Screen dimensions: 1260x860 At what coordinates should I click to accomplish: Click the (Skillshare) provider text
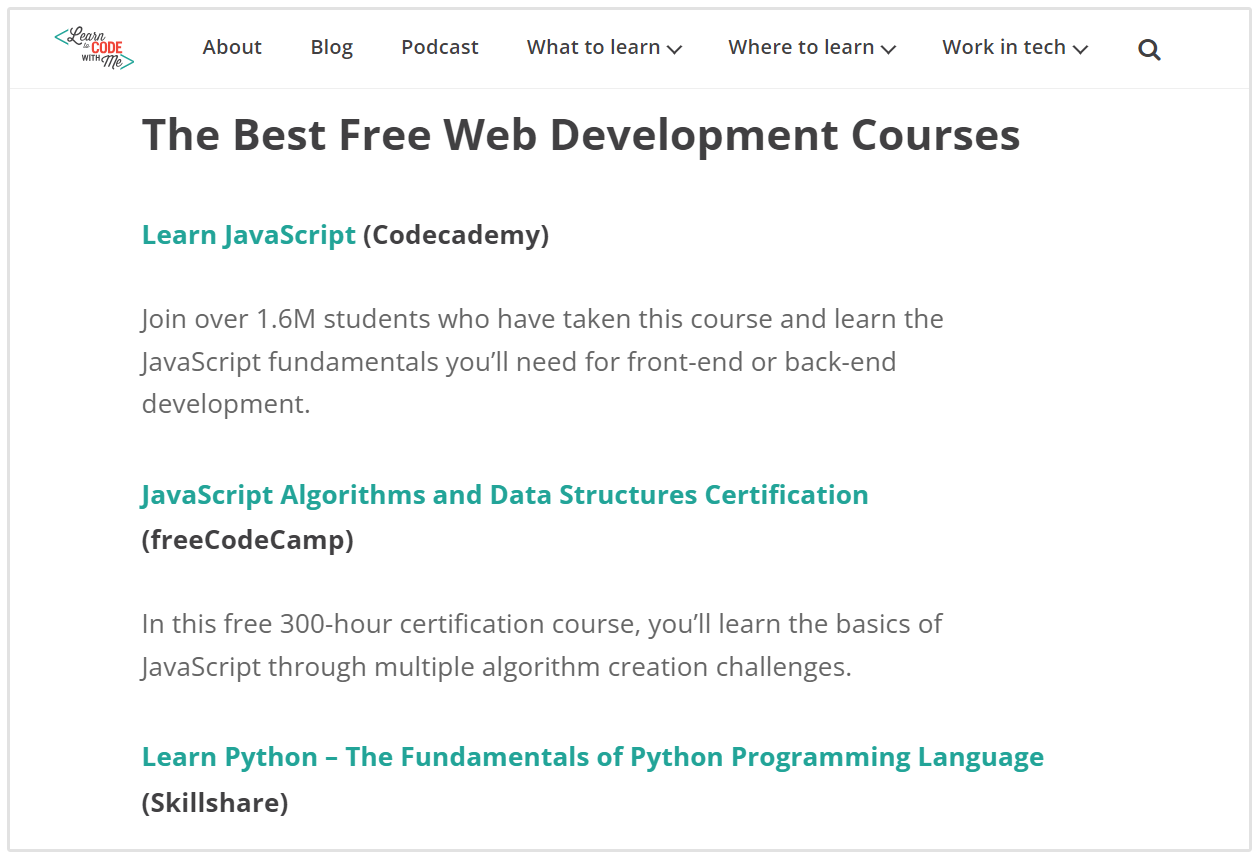tap(215, 802)
